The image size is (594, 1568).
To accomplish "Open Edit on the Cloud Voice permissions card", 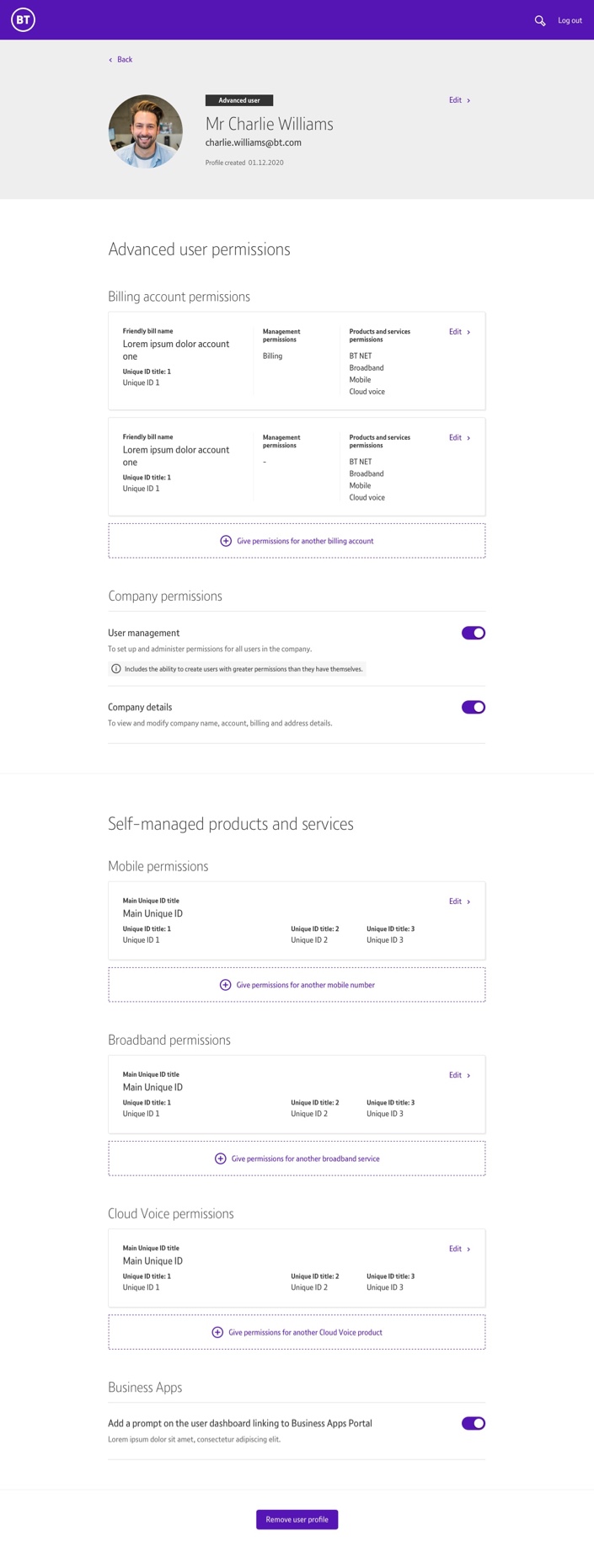I will [460, 1249].
